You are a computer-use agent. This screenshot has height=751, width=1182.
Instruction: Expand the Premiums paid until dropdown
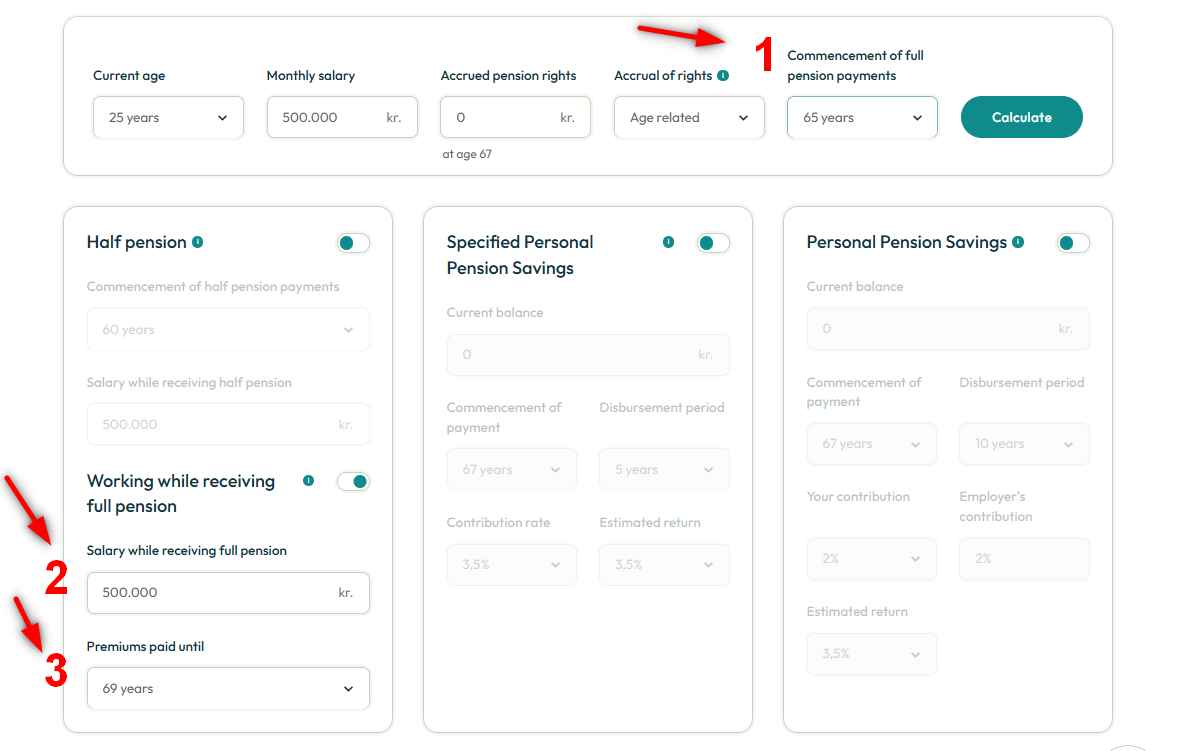[228, 688]
